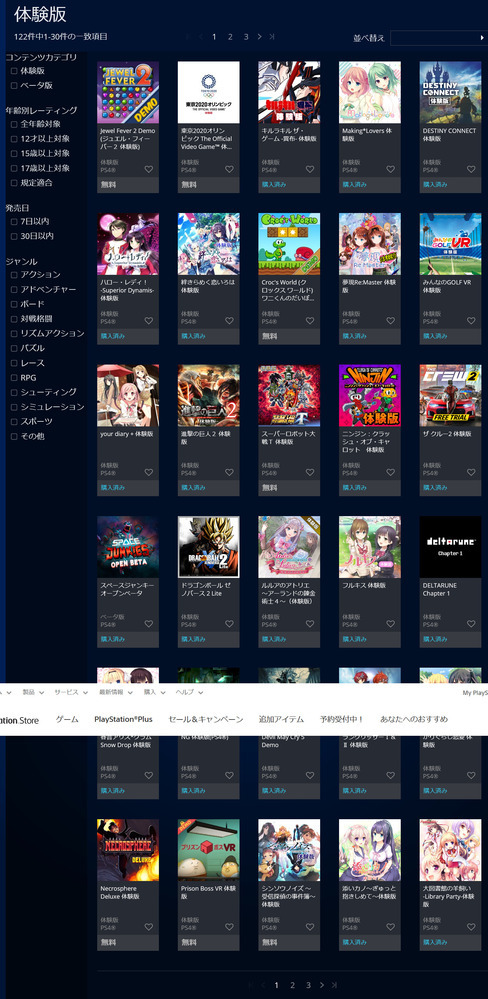Go to あなたへのおすすめ tab
Viewport: 488px width, 999px height.
point(414,719)
